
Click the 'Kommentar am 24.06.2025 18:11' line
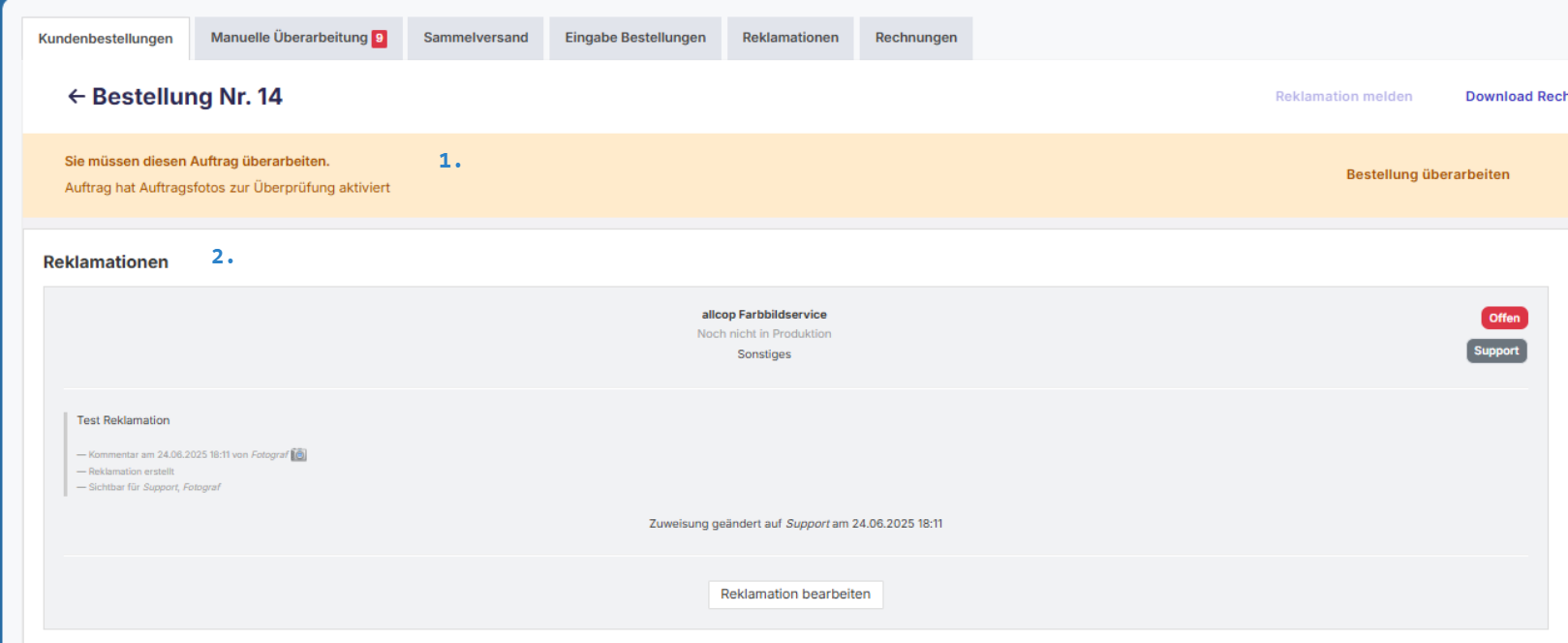pyautogui.click(x=182, y=454)
